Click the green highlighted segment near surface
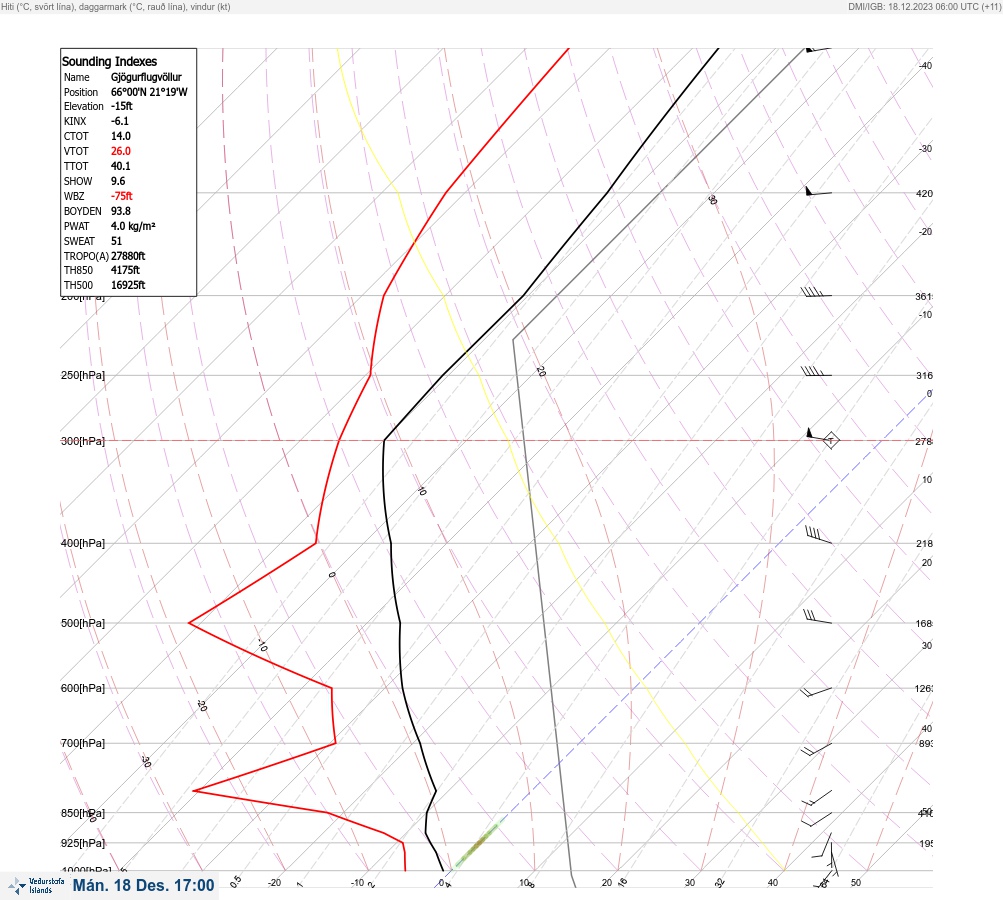 477,846
